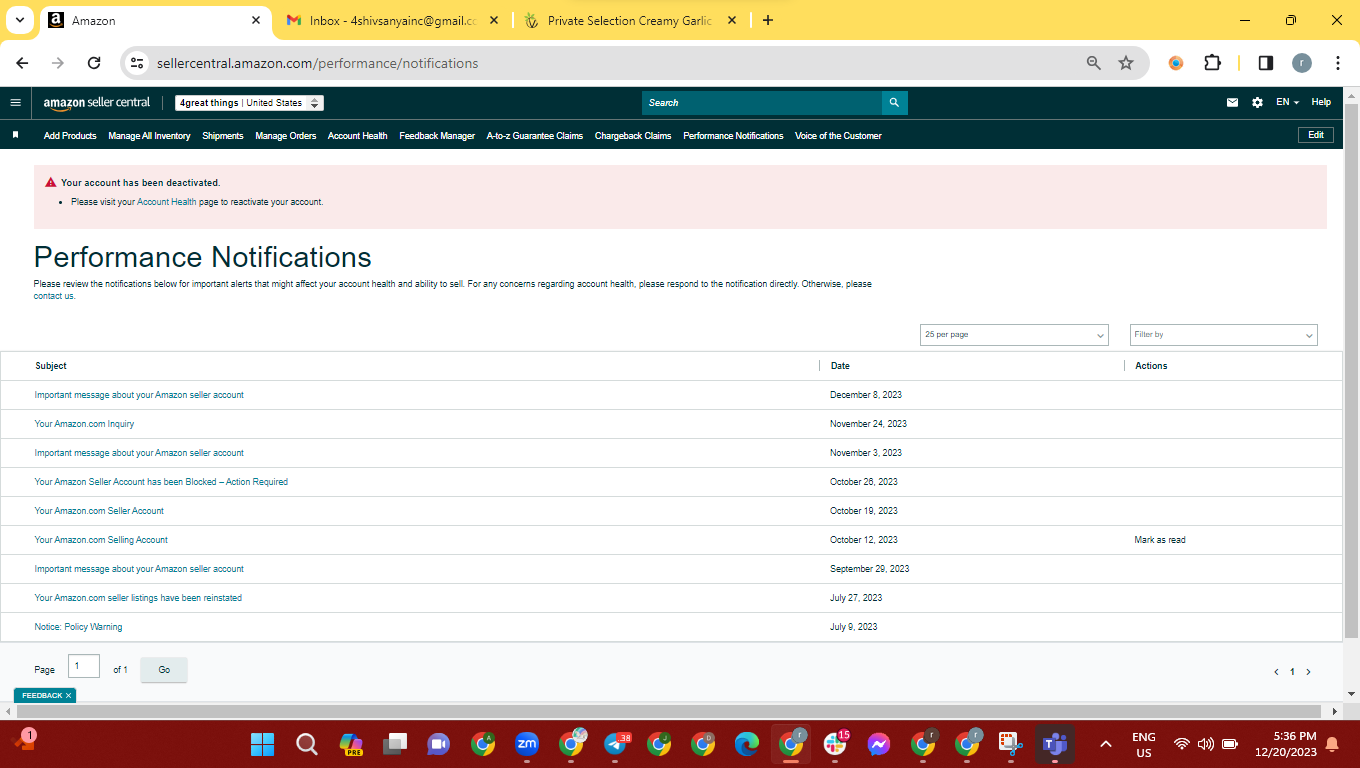Open Microsoft Edge from the taskbar
1360x768 pixels.
747,744
